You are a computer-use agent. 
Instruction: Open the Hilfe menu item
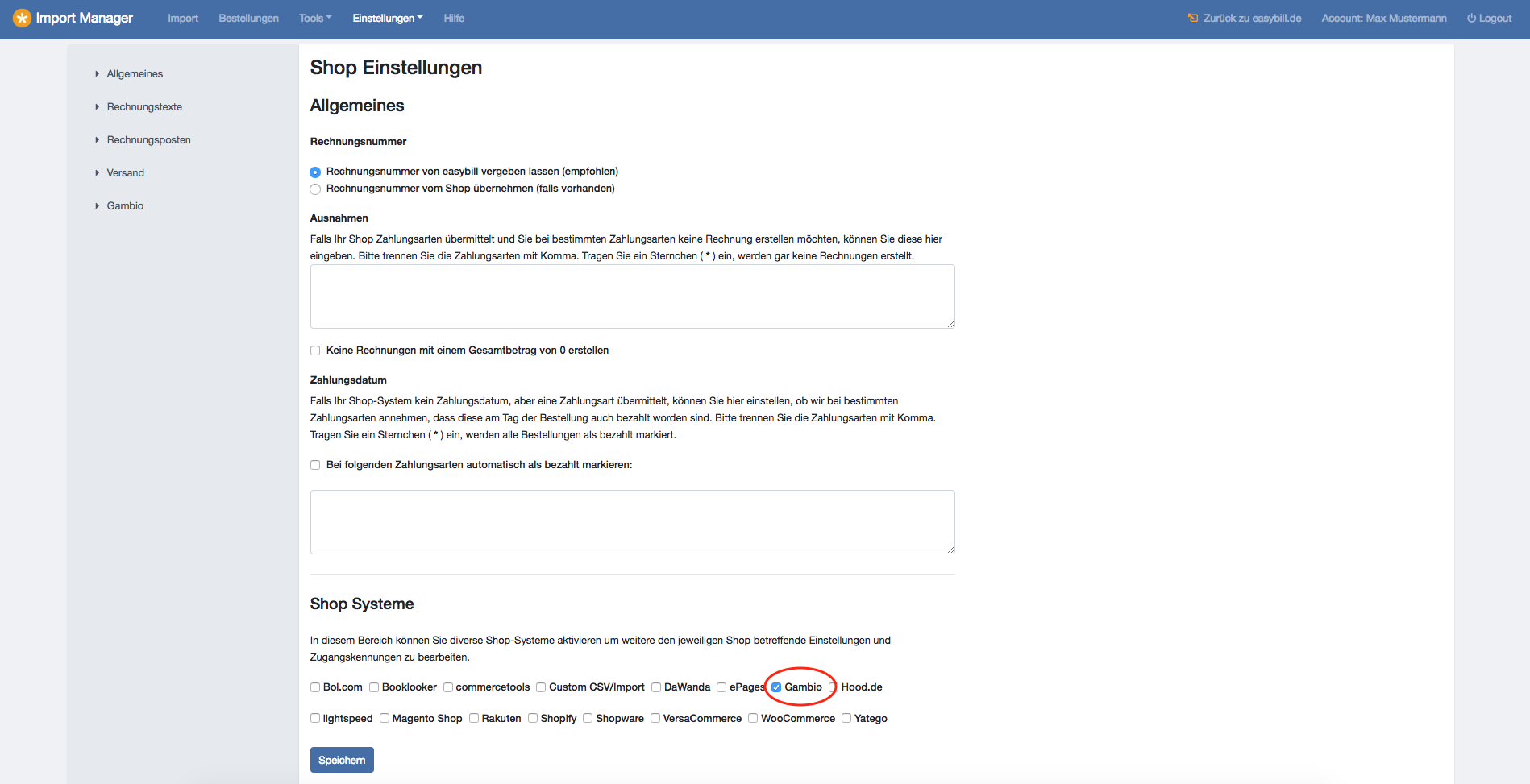click(x=454, y=18)
